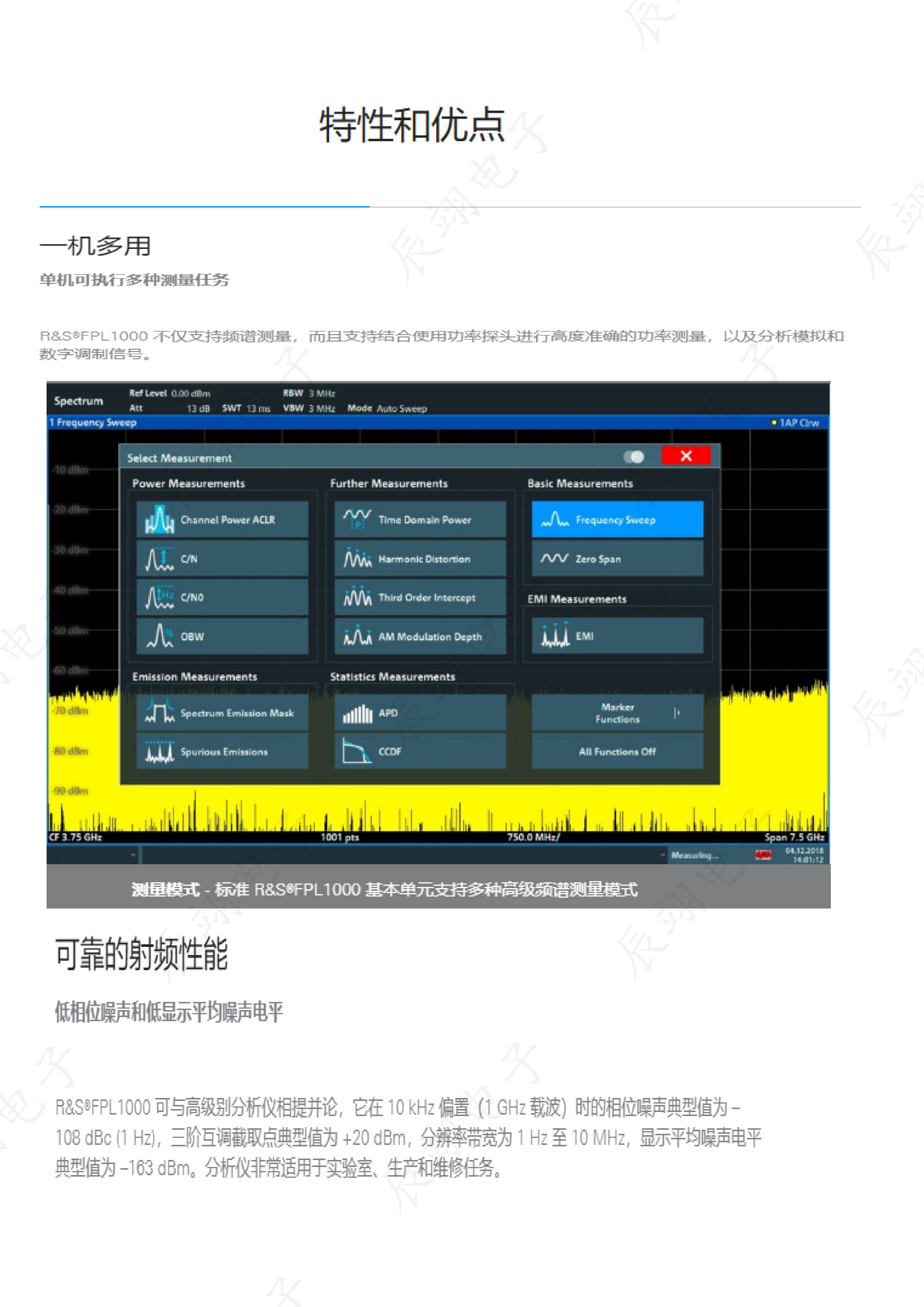
Task: Click the -20 dBm axis label
Action: tap(70, 509)
